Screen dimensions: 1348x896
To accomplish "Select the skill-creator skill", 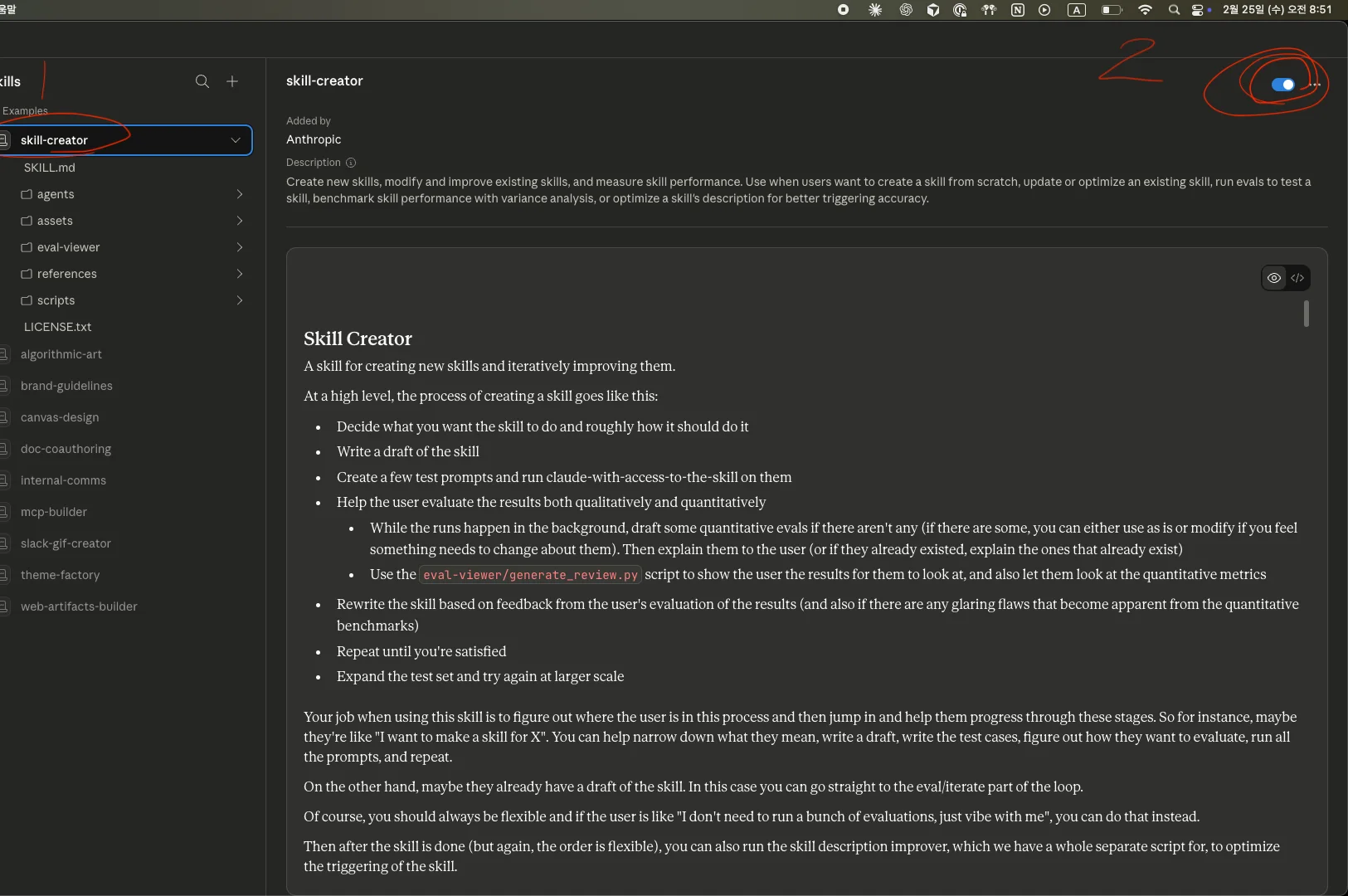I will pyautogui.click(x=124, y=140).
